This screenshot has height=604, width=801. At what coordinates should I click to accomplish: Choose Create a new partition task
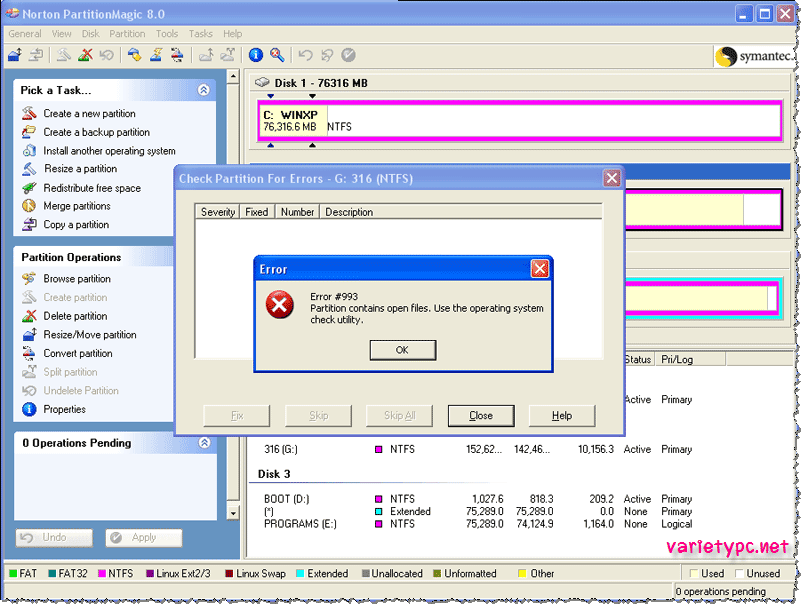pos(89,113)
